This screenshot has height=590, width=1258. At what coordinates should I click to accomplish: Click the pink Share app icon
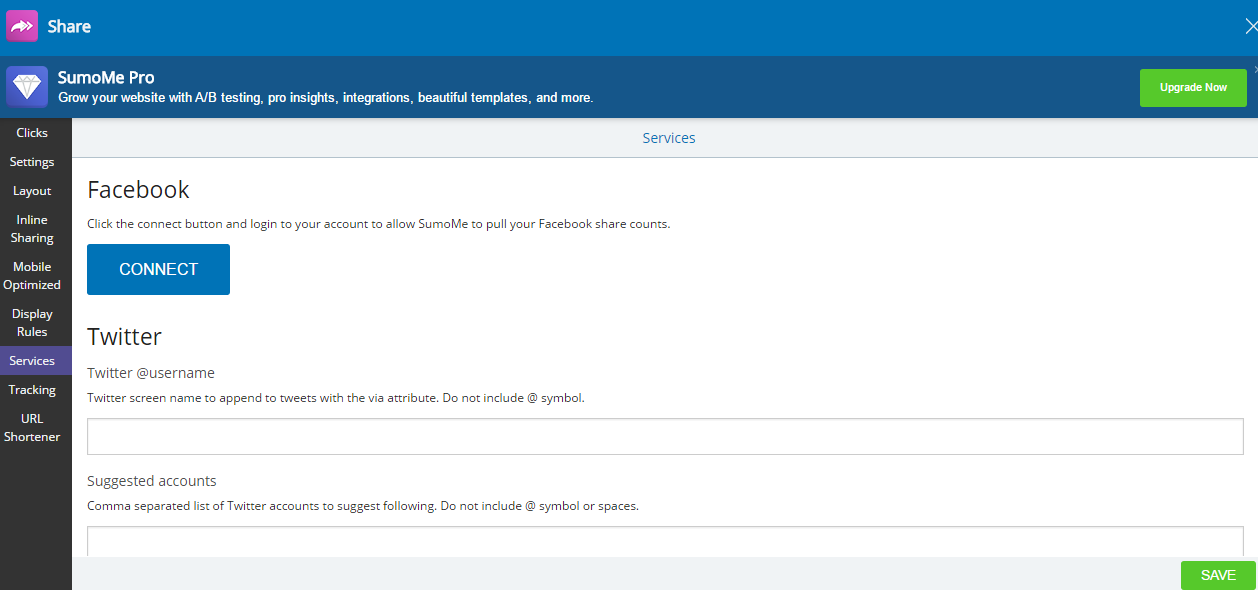[x=22, y=26]
